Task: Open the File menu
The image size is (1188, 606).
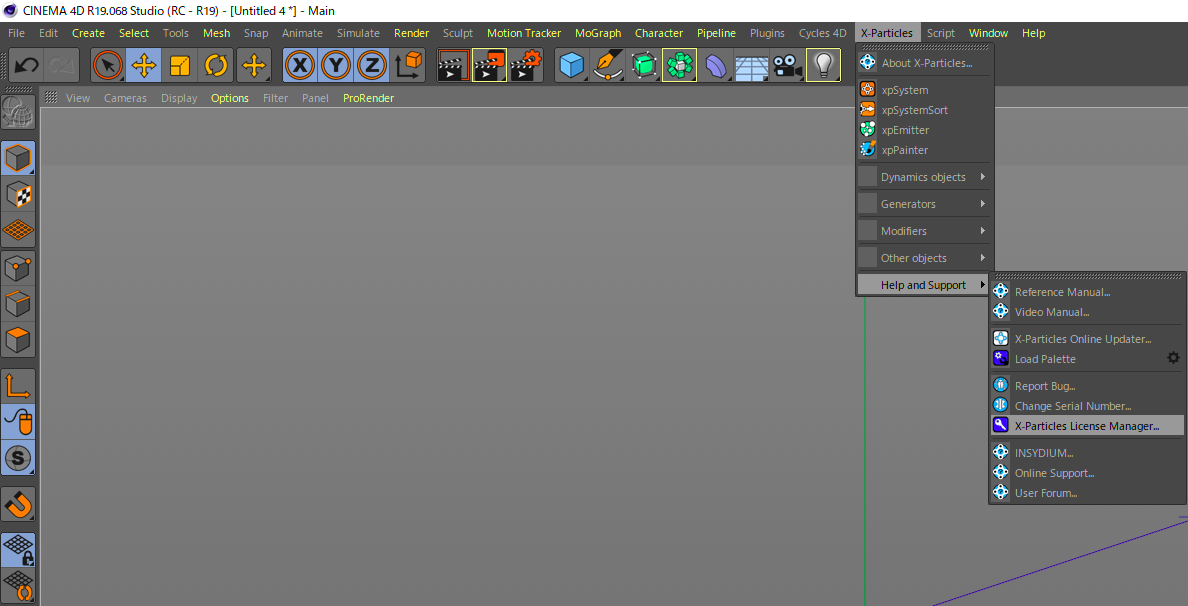Action: 16,33
